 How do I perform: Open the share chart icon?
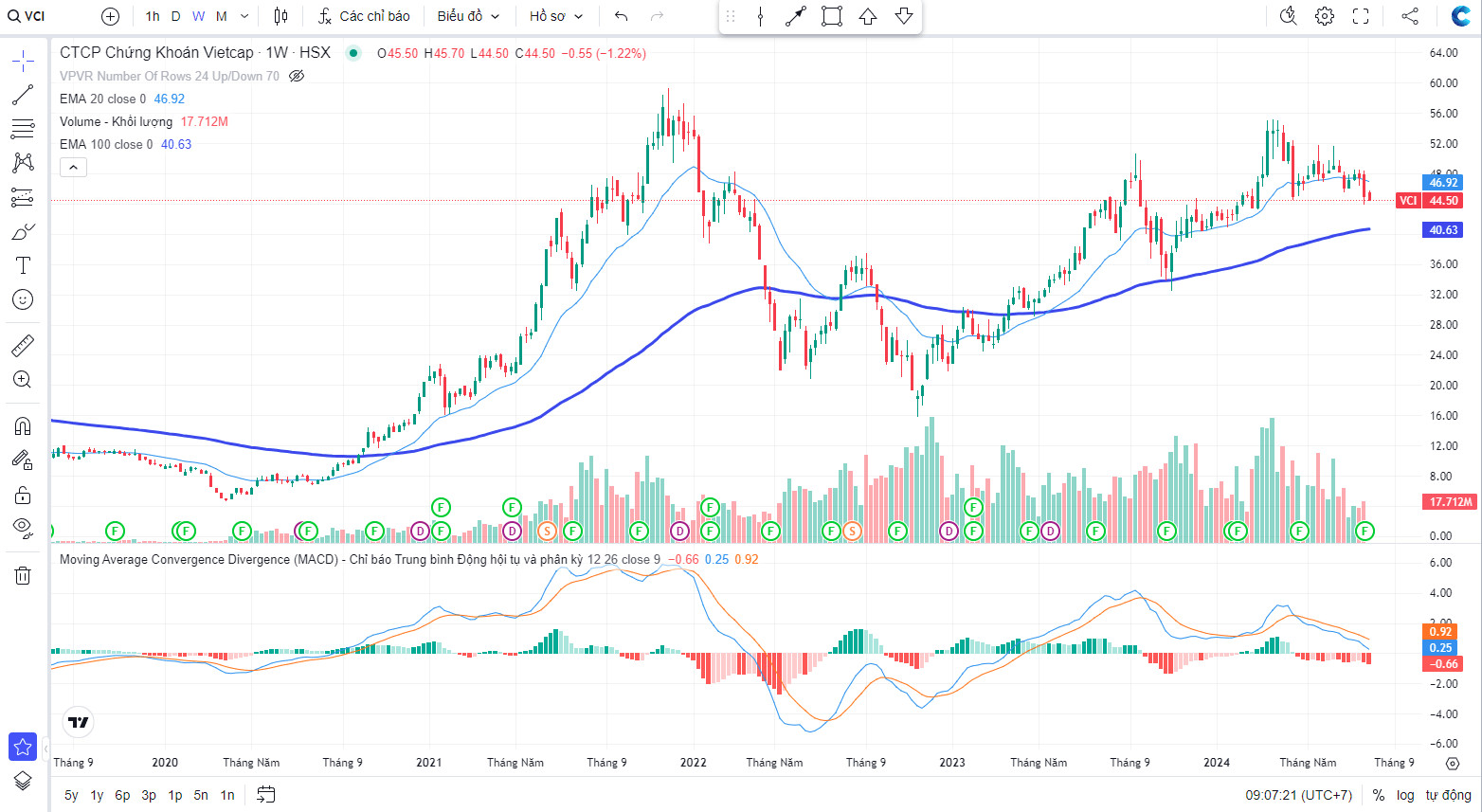pyautogui.click(x=1410, y=16)
